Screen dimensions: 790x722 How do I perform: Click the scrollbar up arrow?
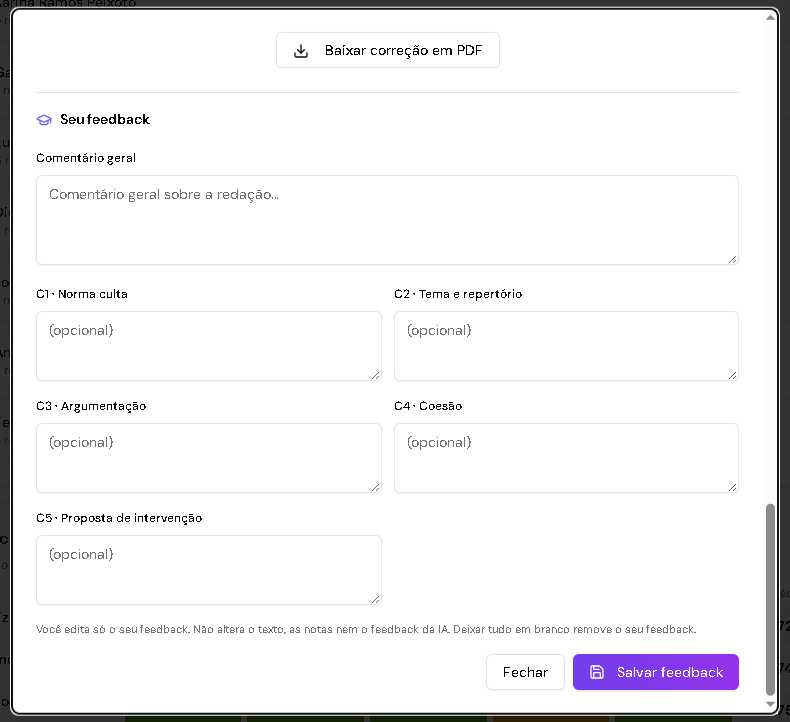point(770,18)
